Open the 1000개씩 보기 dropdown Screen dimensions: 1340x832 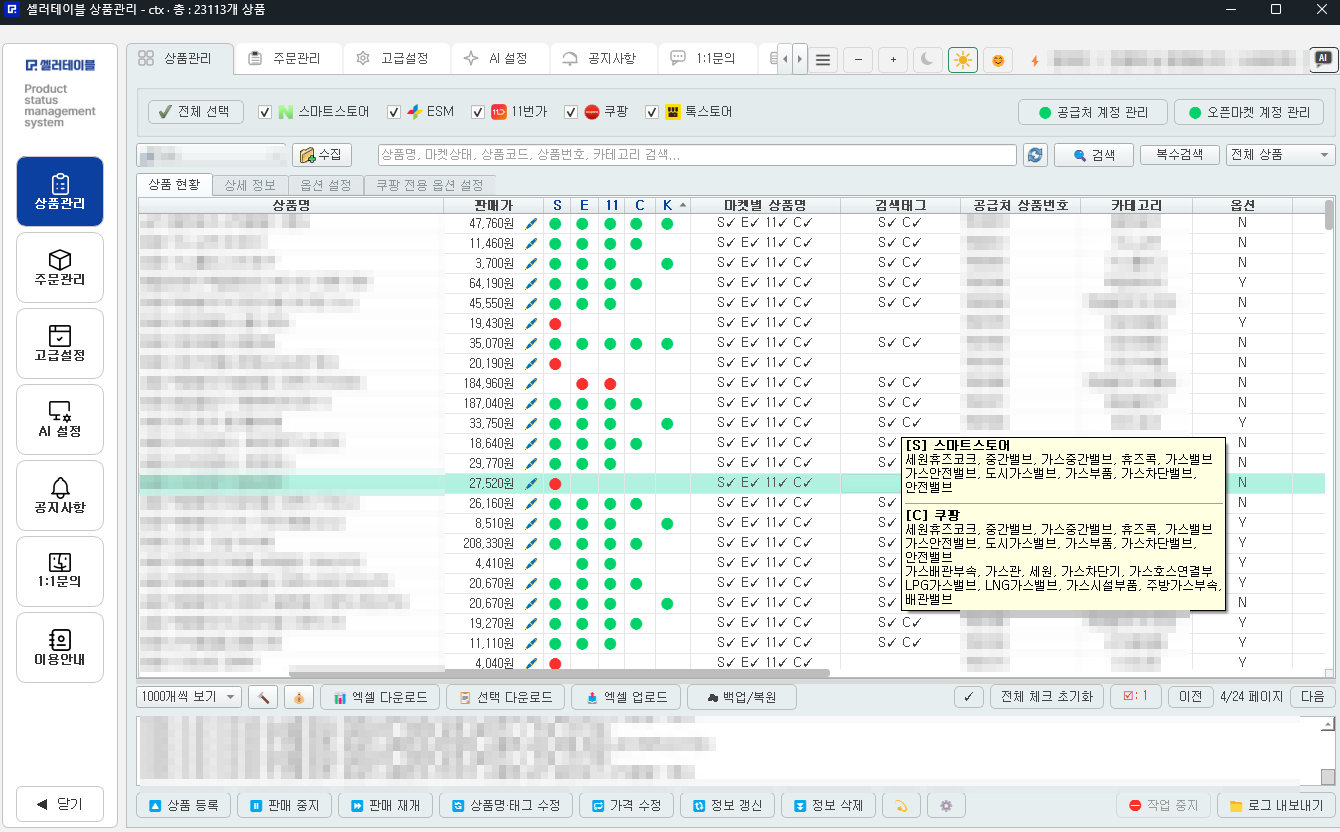tap(189, 697)
